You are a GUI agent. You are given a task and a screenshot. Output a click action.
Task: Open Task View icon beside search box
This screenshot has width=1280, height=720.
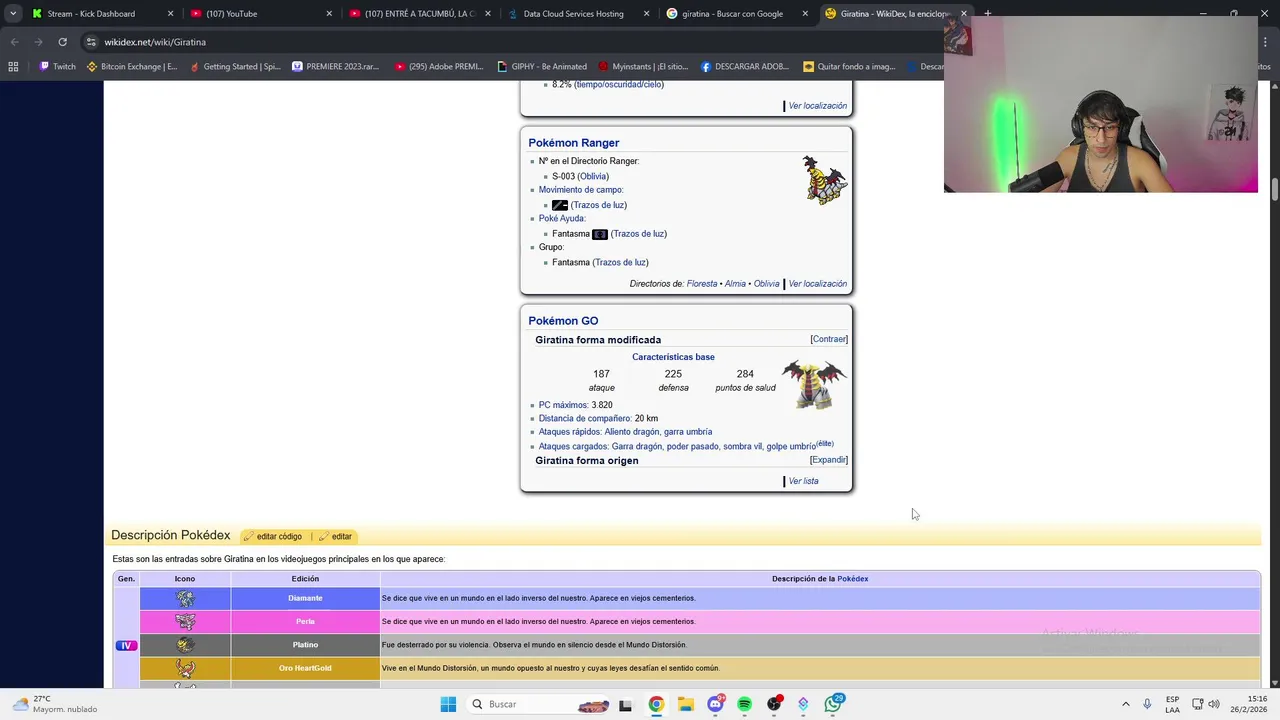click(x=625, y=704)
